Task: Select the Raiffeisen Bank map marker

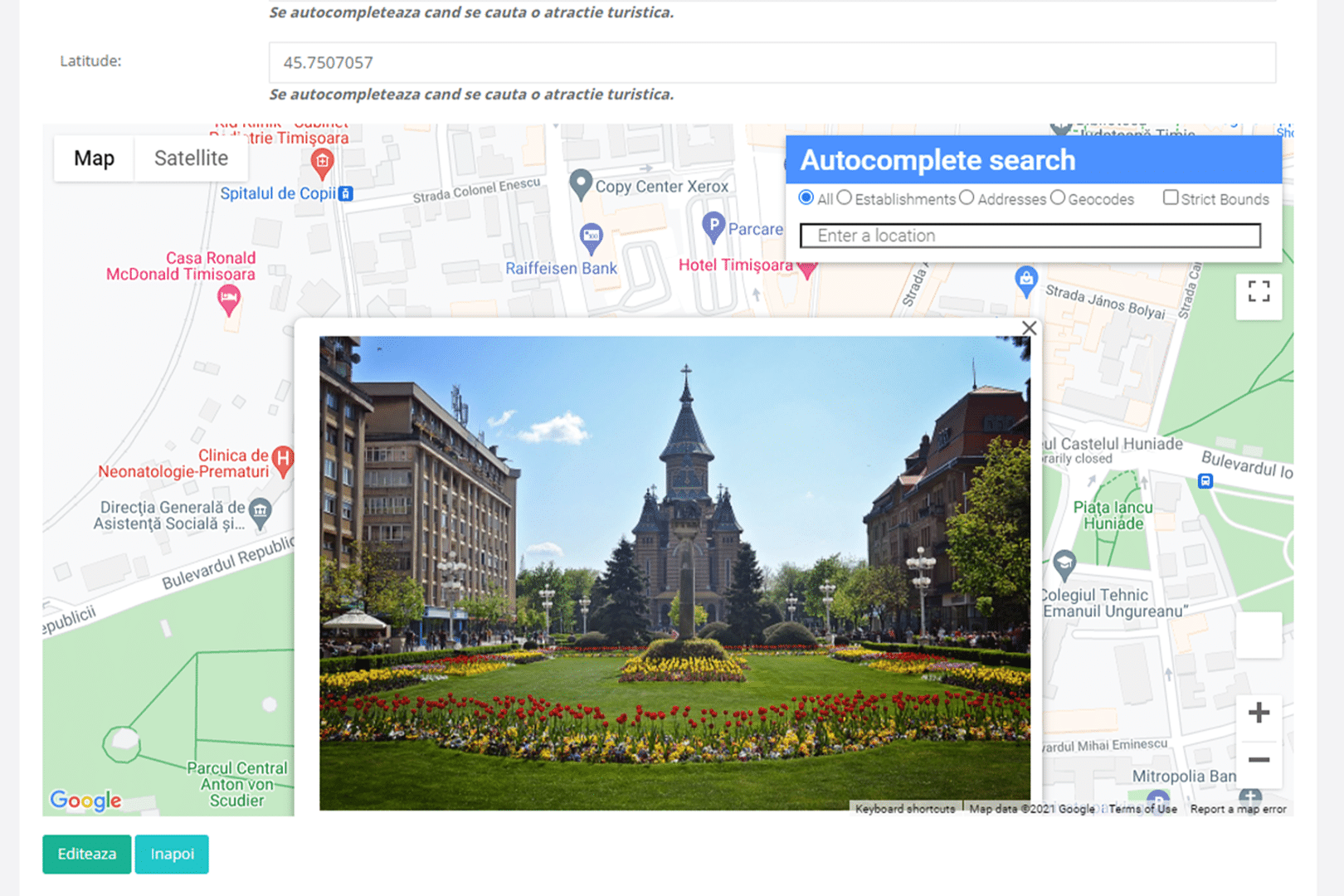Action: (x=591, y=237)
